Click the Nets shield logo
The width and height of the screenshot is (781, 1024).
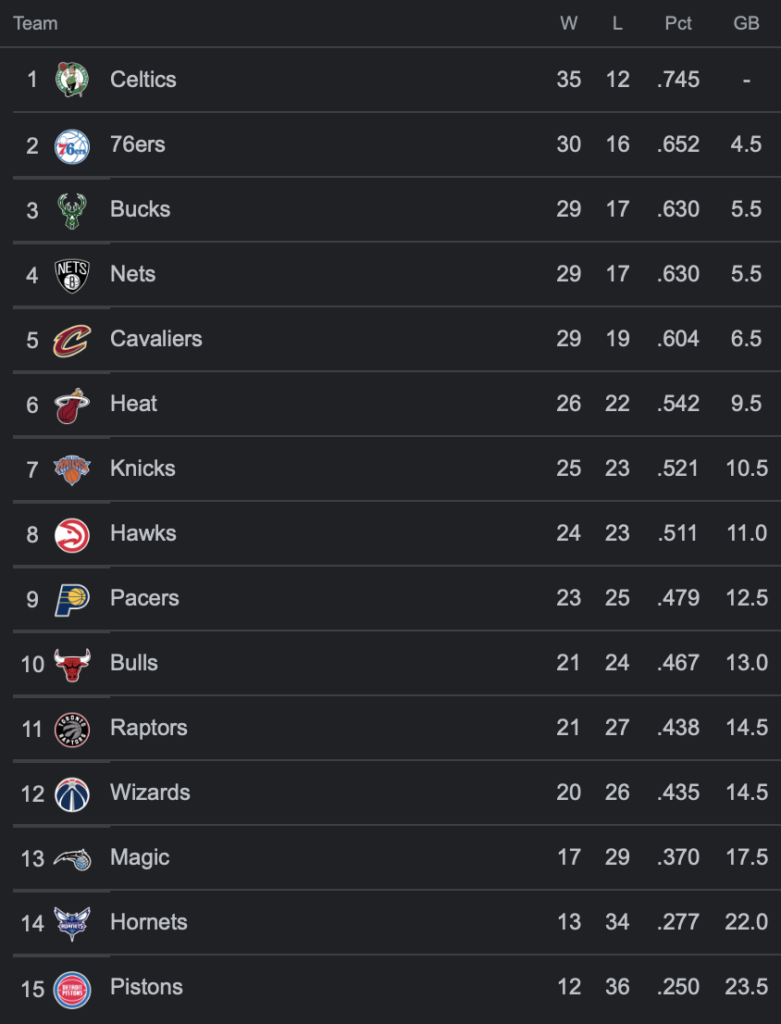(72, 276)
